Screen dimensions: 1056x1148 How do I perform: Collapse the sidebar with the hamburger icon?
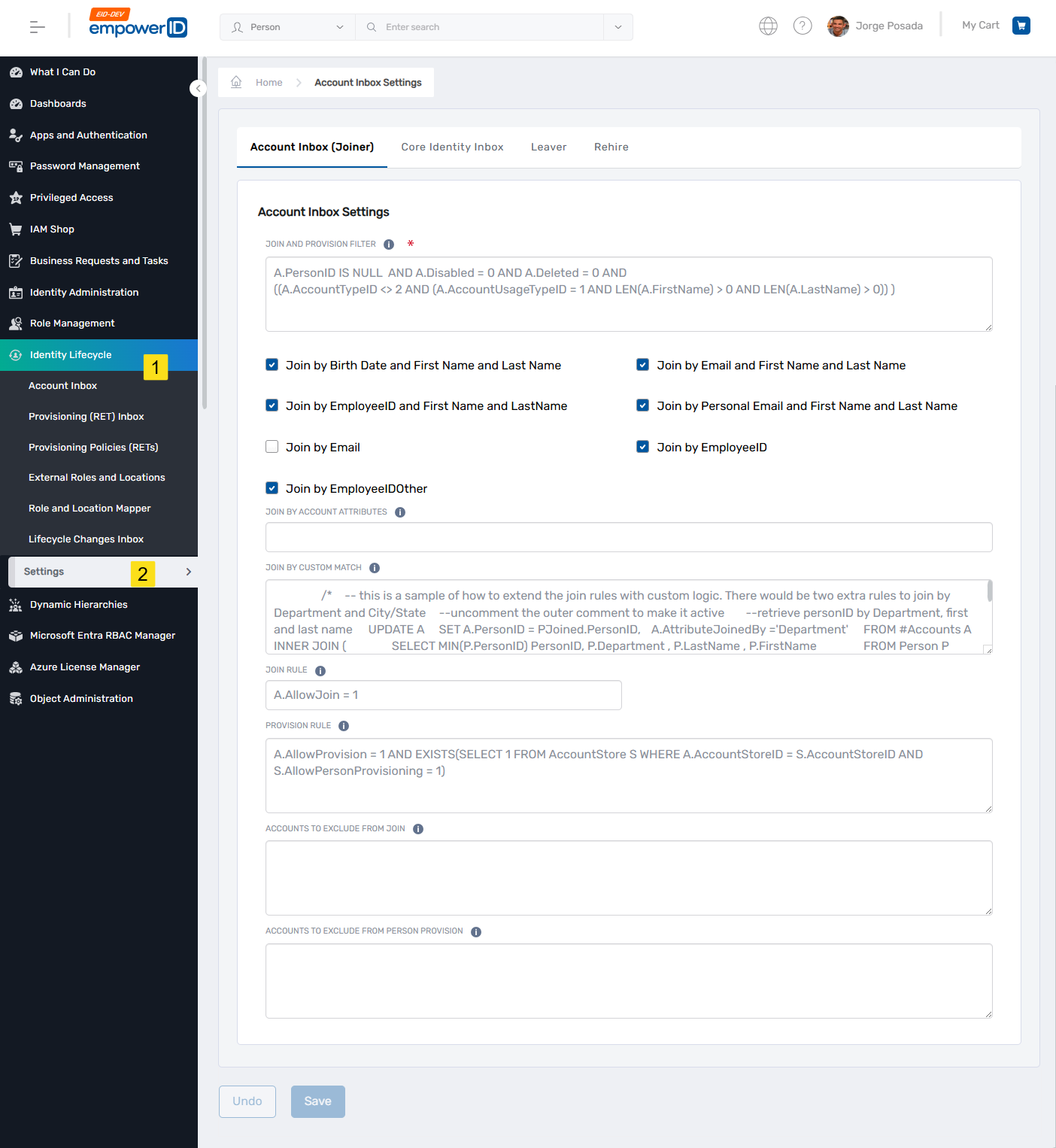tap(36, 26)
